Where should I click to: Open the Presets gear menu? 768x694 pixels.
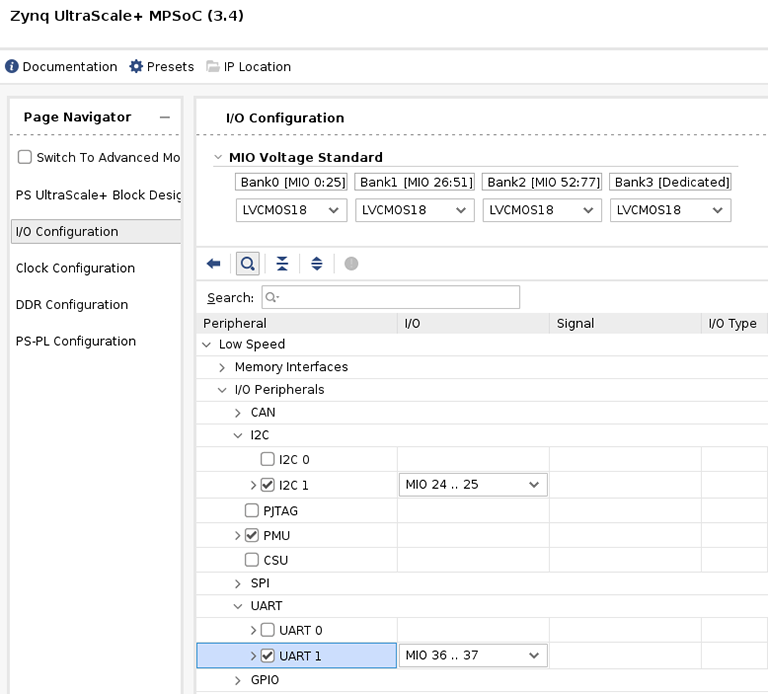[137, 67]
